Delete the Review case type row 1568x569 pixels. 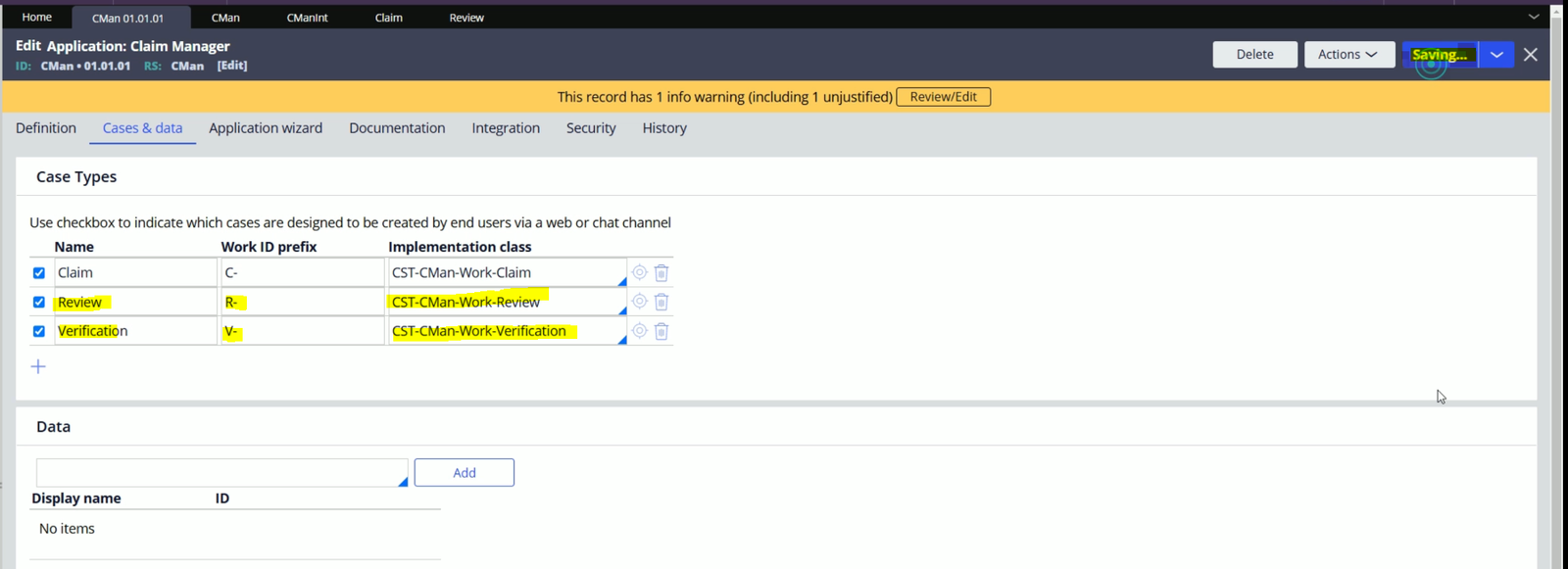(x=661, y=302)
